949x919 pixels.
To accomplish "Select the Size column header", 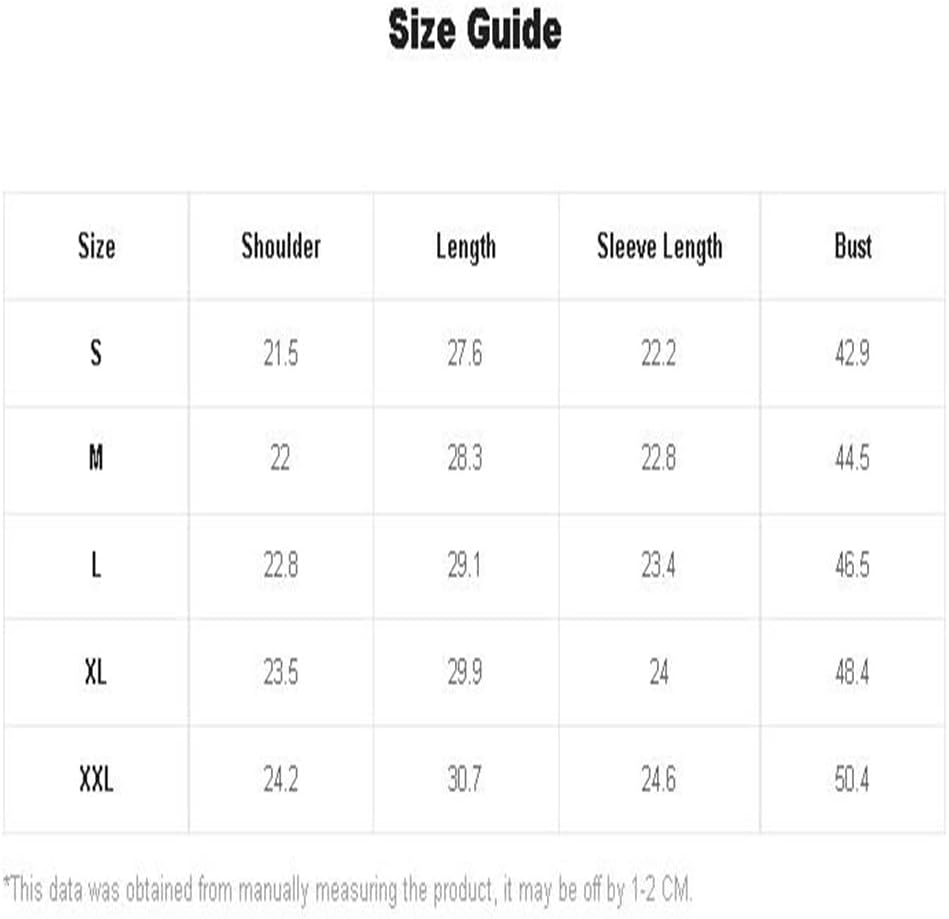I will click(x=96, y=246).
